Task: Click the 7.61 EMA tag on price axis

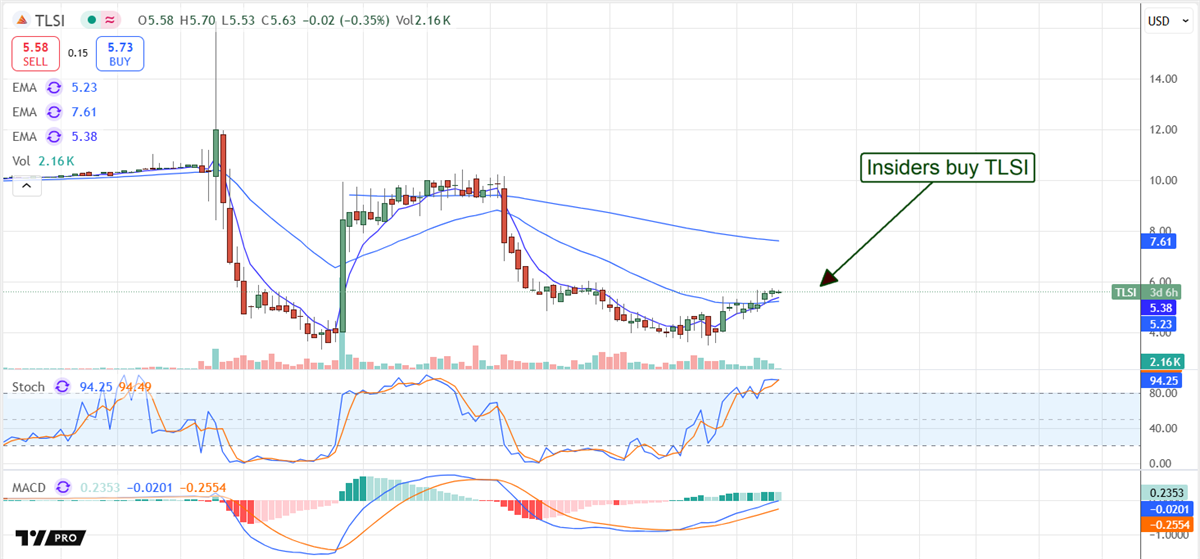Action: pyautogui.click(x=1156, y=242)
